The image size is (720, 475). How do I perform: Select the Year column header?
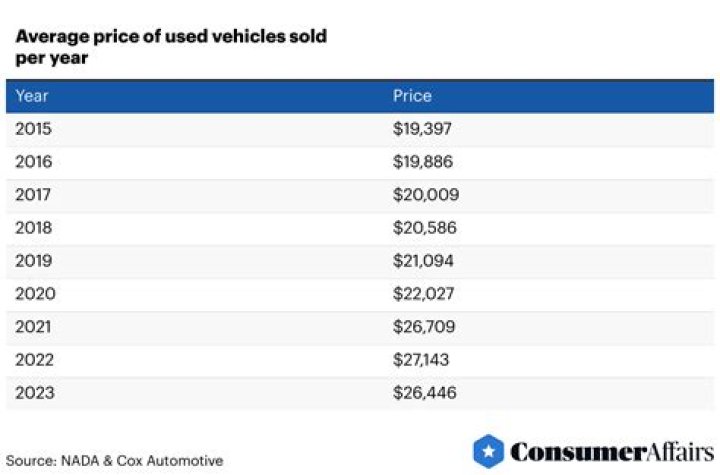[32, 96]
